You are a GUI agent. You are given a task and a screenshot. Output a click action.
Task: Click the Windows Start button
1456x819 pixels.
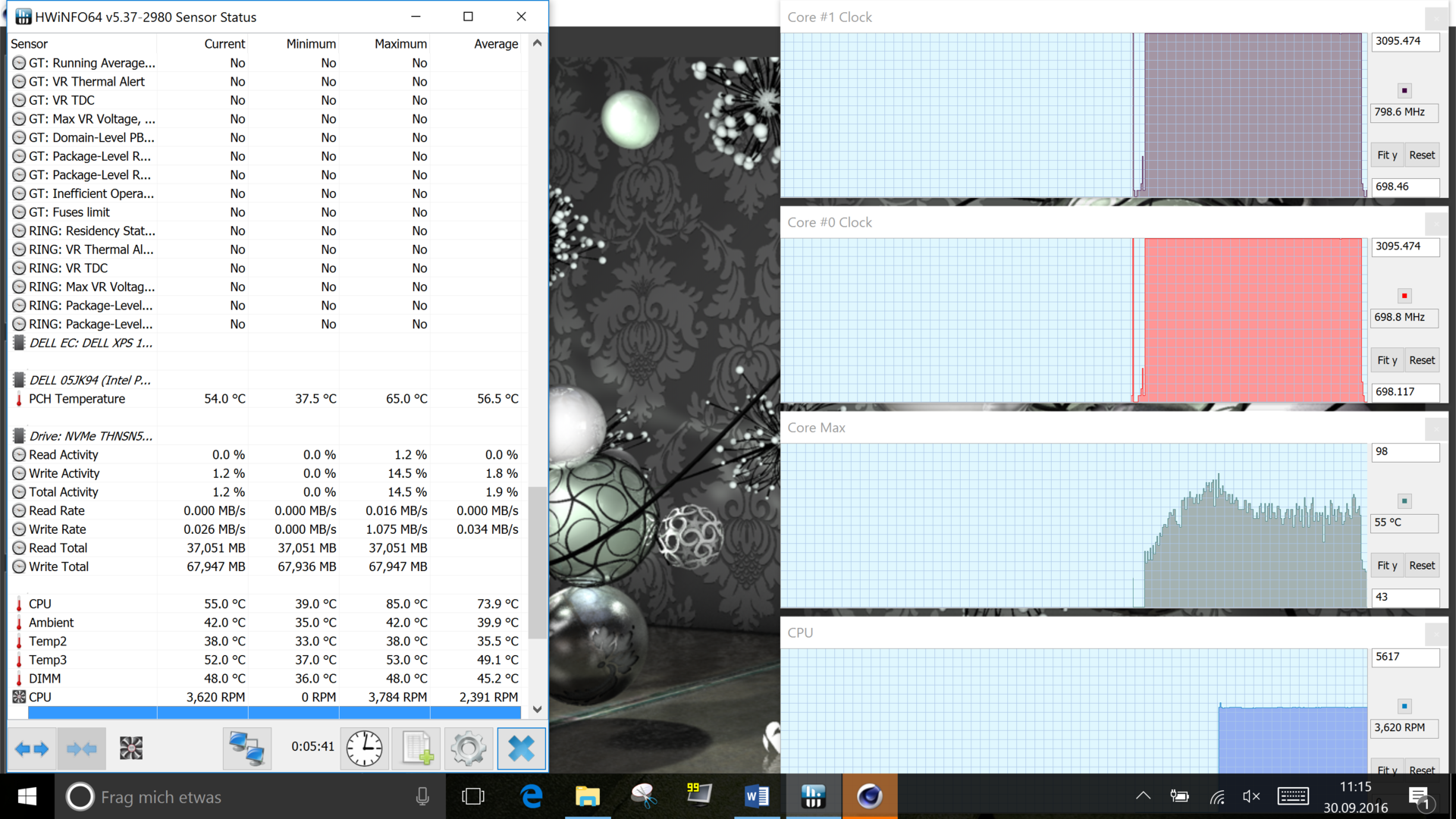coord(27,796)
